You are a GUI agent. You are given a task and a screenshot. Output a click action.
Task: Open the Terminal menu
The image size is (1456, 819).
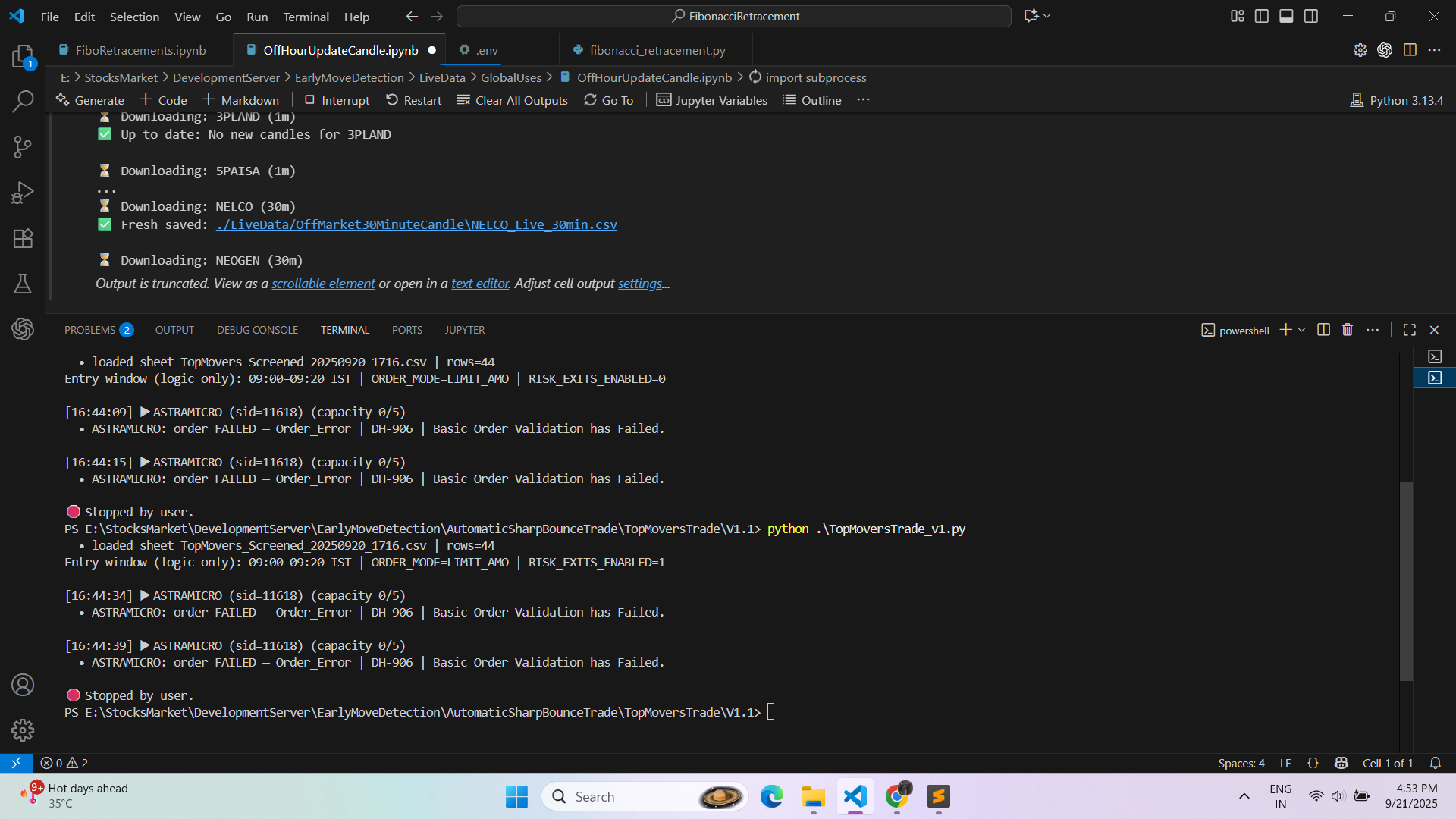coord(306,17)
